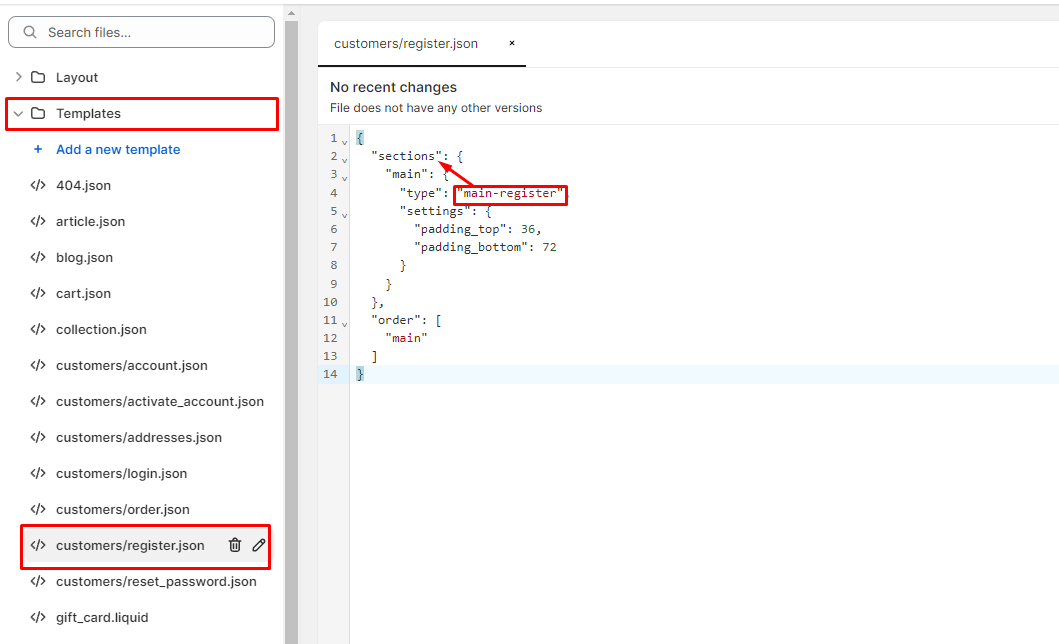
Task: Click the code icon next to customers/register.json
Action: click(38, 545)
